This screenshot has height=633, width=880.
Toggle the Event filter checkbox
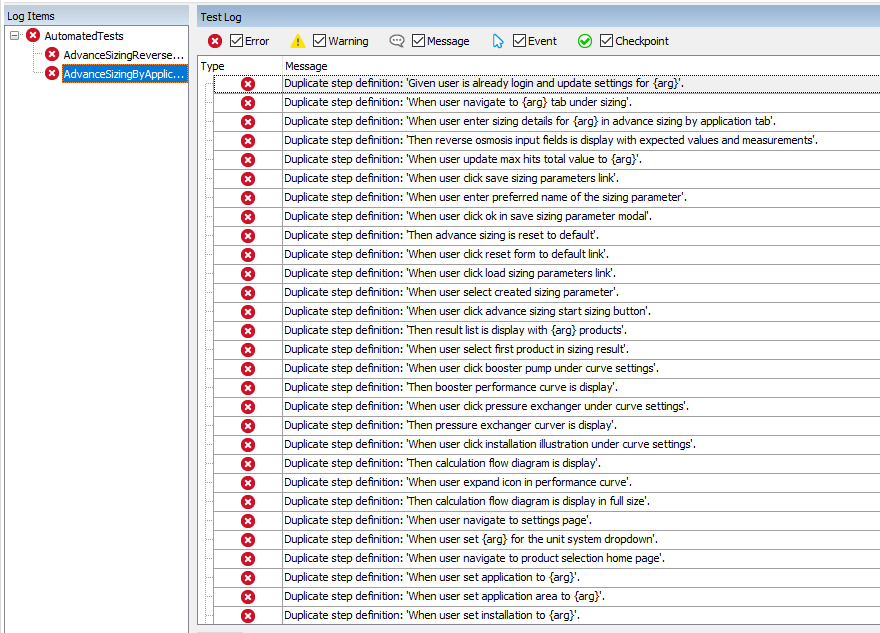tap(520, 41)
